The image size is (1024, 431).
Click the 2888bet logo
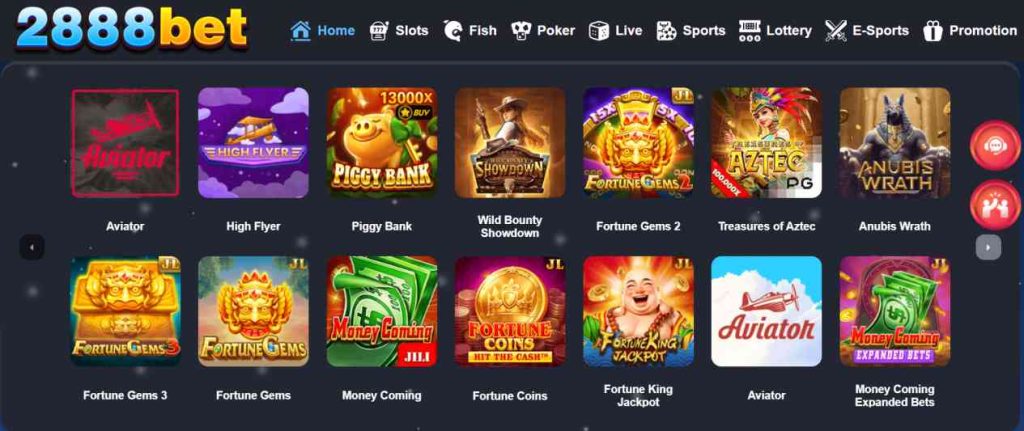point(132,28)
